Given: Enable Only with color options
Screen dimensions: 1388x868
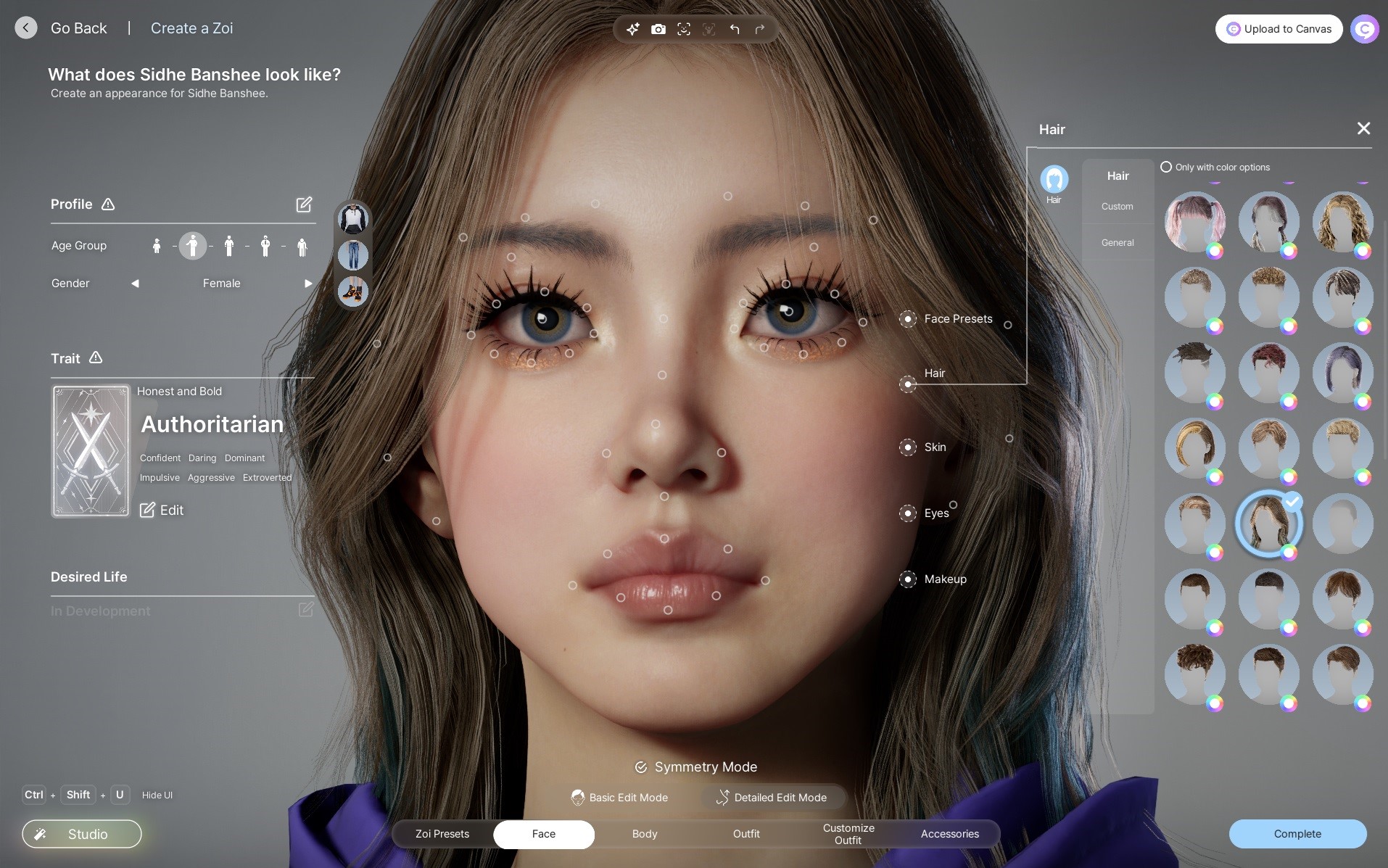Looking at the screenshot, I should 1166,167.
